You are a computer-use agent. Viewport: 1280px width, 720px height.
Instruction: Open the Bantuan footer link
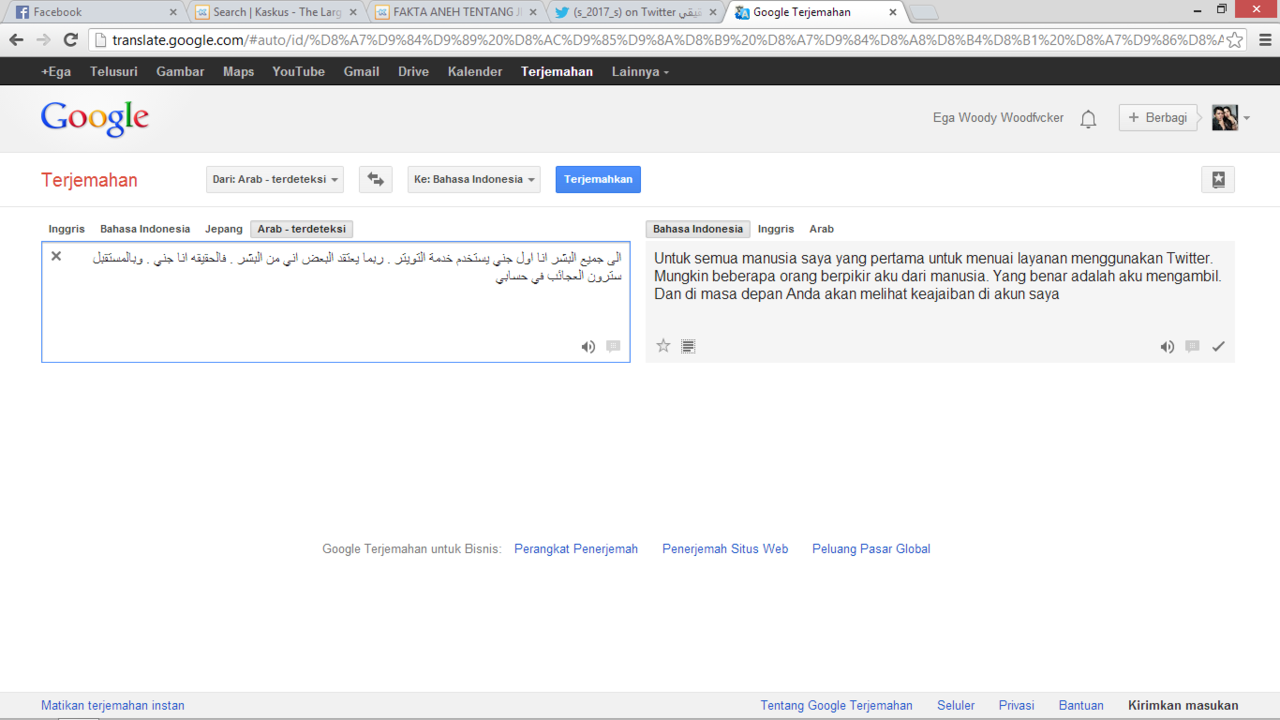tap(1081, 705)
